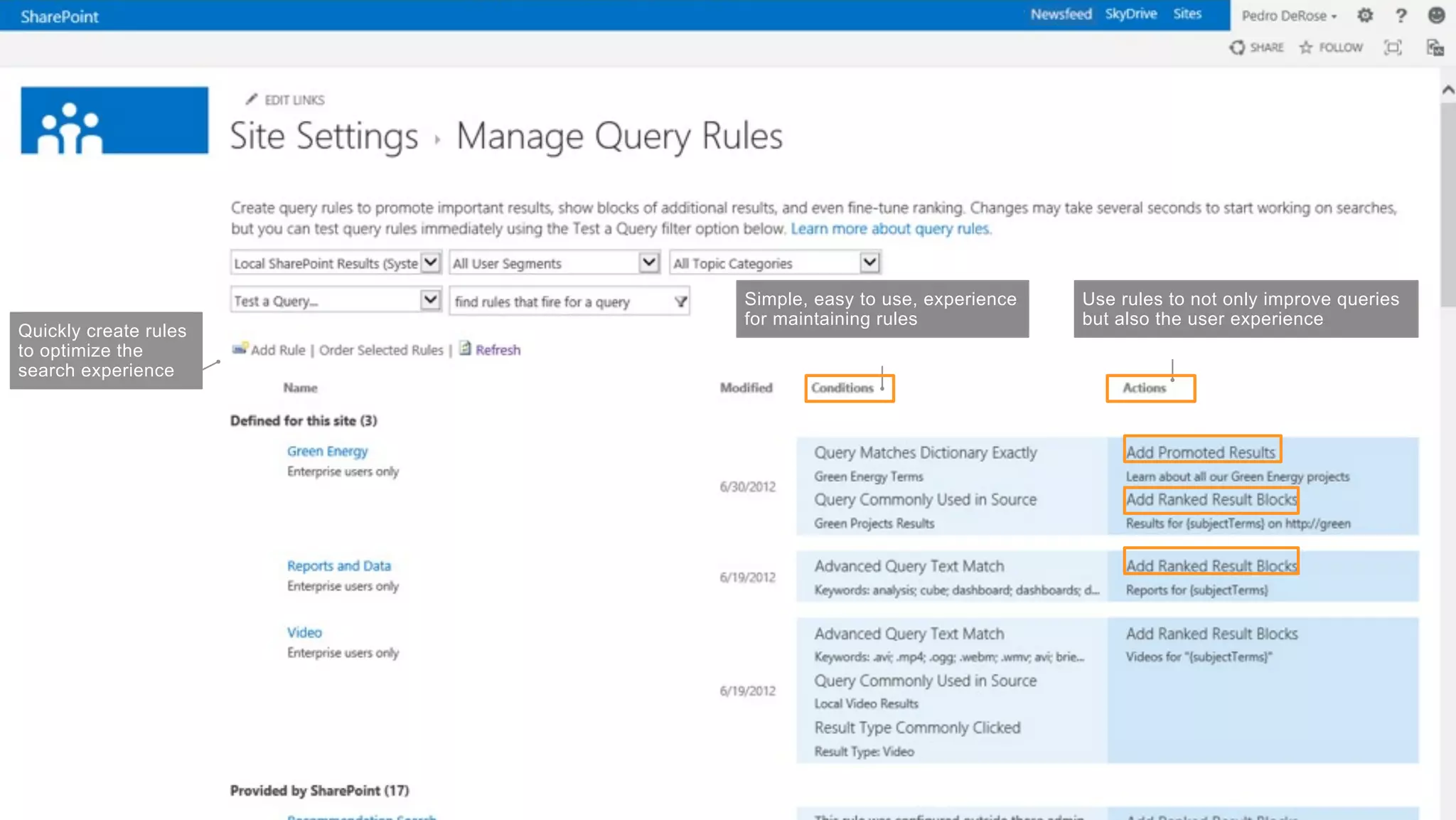Open the Green Energy rule

coord(327,451)
